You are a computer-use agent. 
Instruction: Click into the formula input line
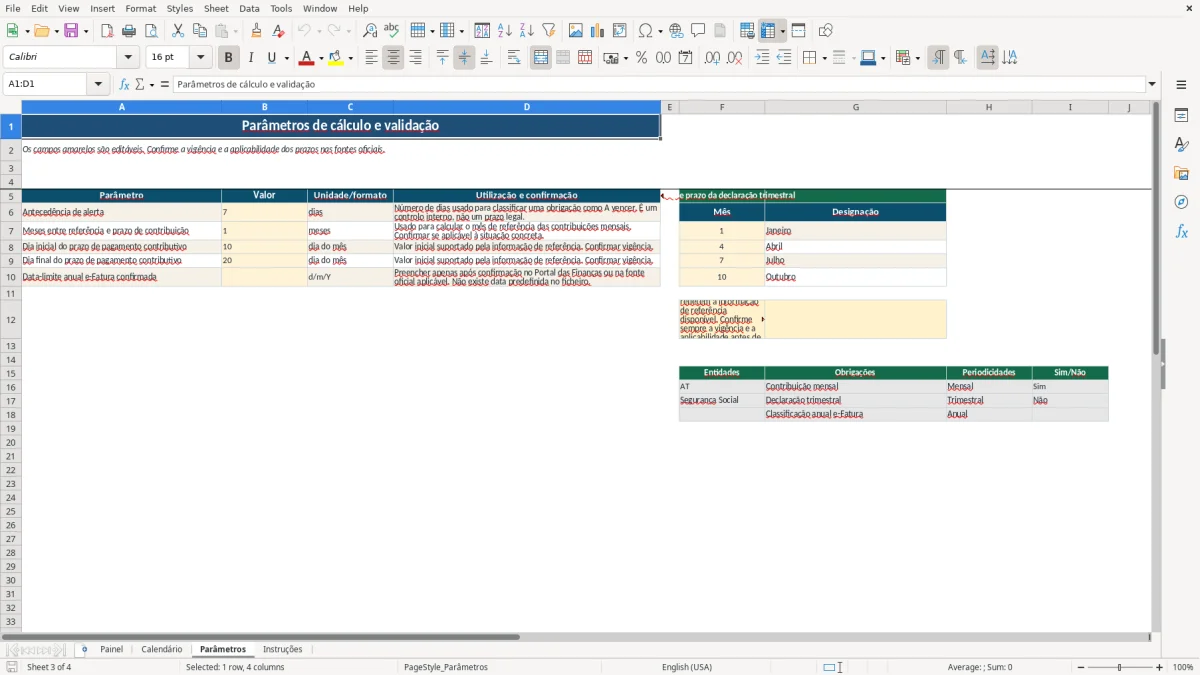coord(659,85)
